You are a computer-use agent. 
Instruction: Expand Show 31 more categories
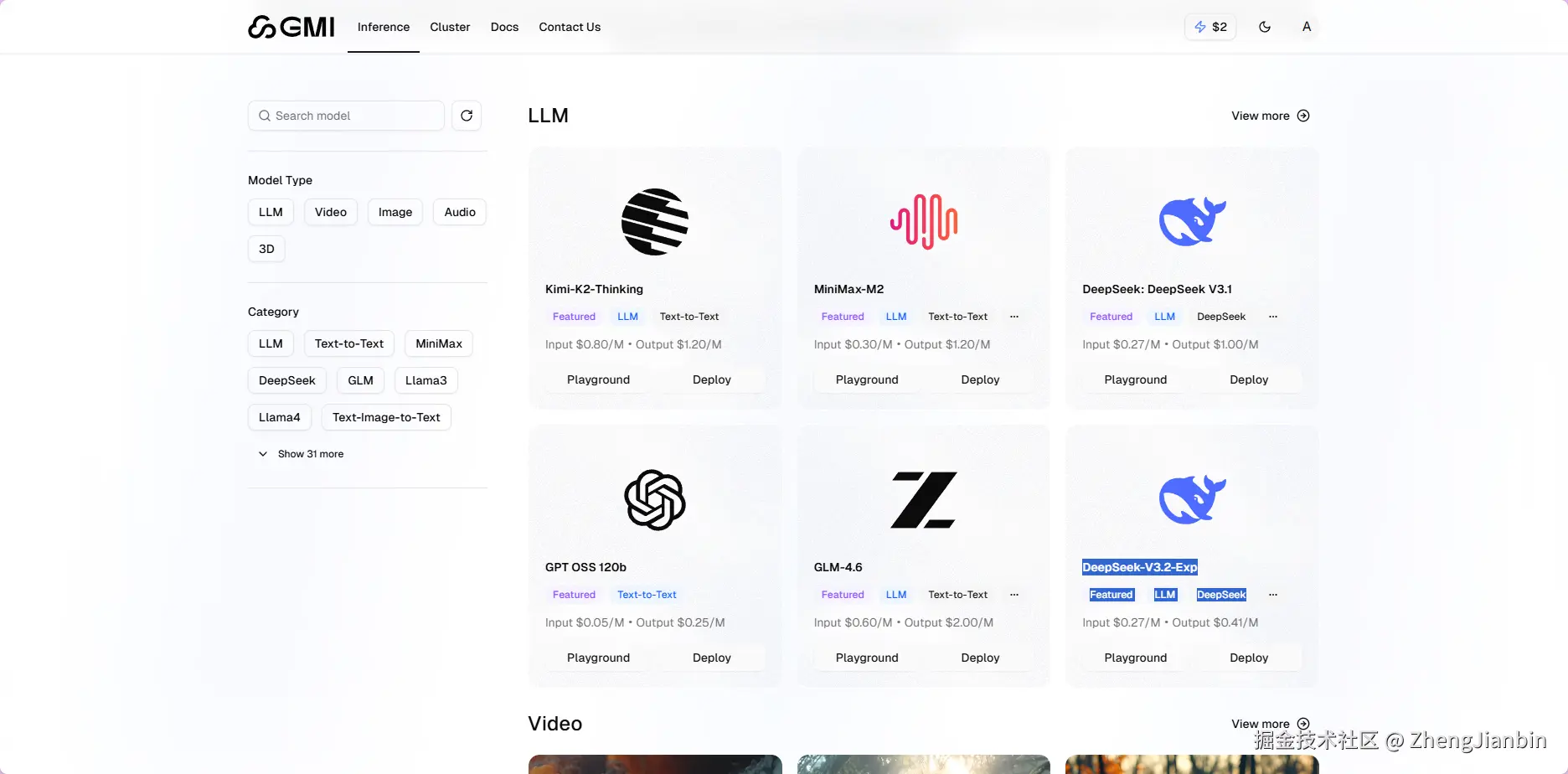[x=301, y=454]
